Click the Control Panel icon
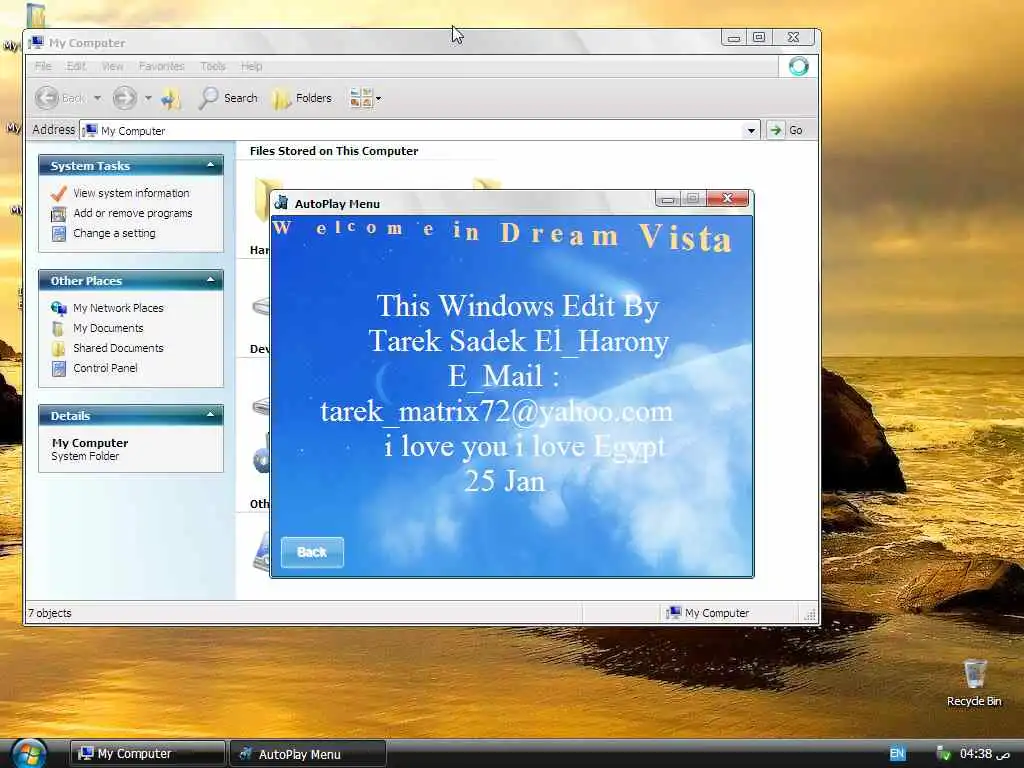The height and width of the screenshot is (768, 1024). point(59,369)
